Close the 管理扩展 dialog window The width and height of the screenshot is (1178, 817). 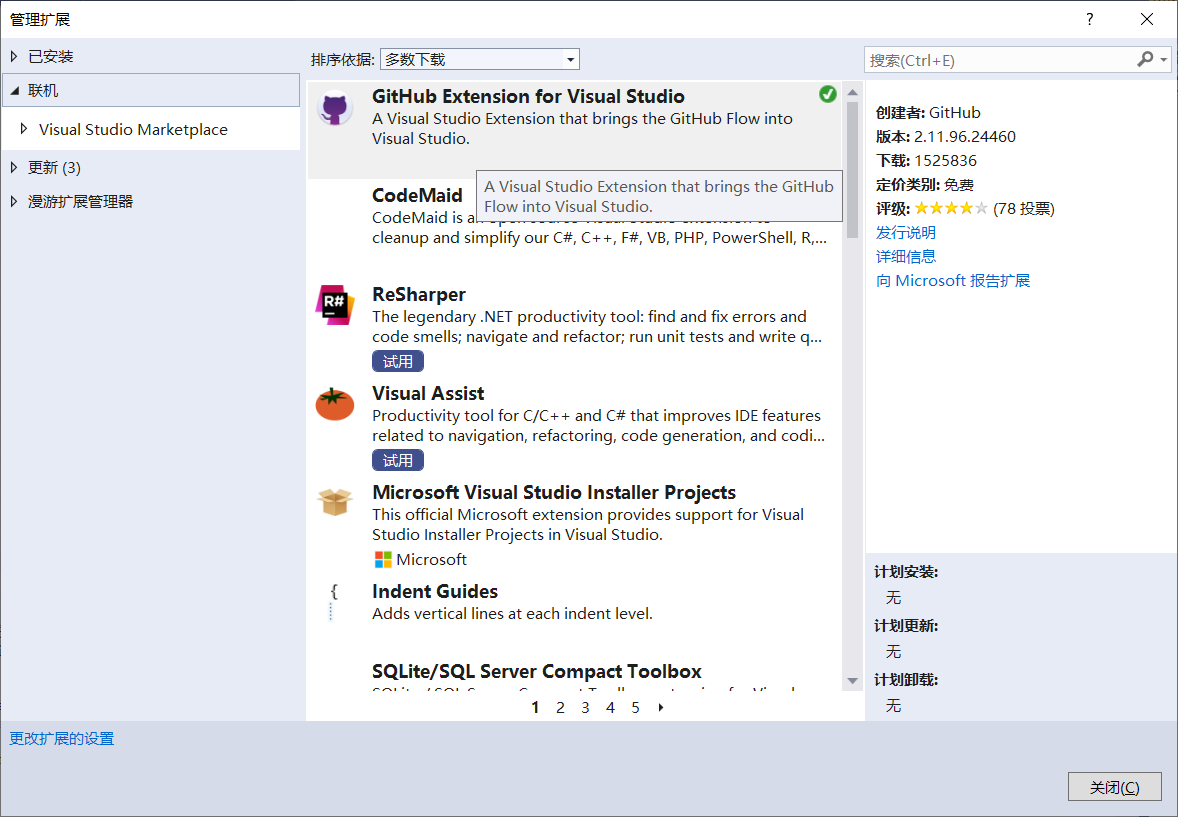coord(1146,20)
